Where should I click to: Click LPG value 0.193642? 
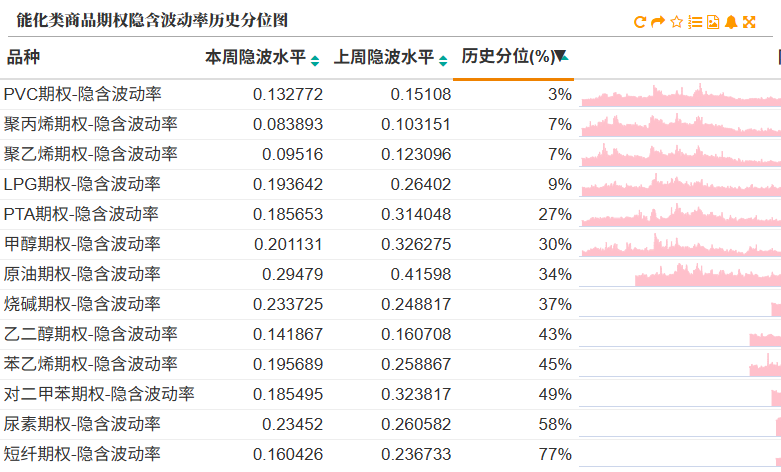click(288, 184)
